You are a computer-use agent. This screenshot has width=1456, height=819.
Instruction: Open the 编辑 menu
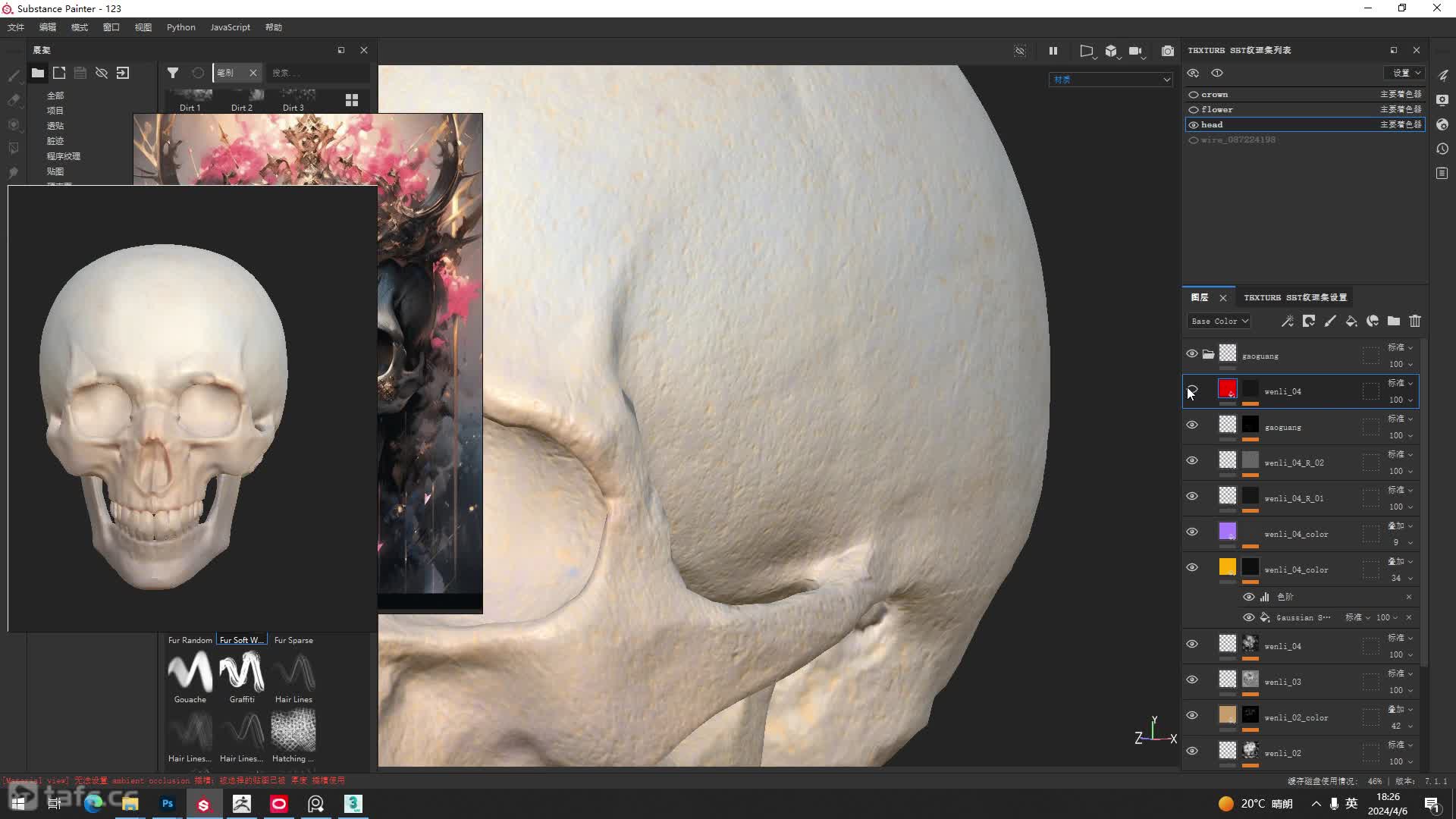coord(48,27)
